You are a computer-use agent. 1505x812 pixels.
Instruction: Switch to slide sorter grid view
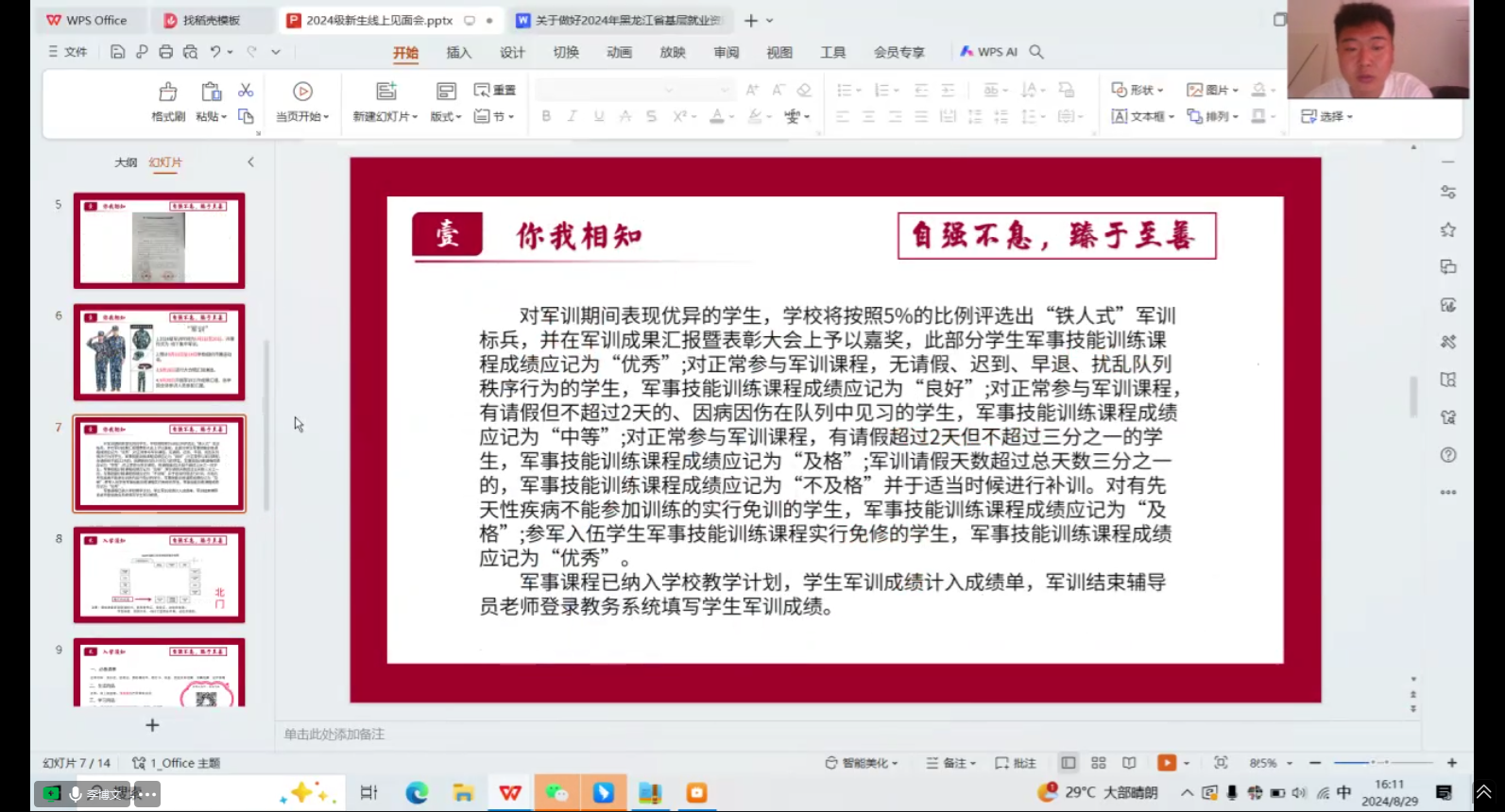tap(1099, 763)
